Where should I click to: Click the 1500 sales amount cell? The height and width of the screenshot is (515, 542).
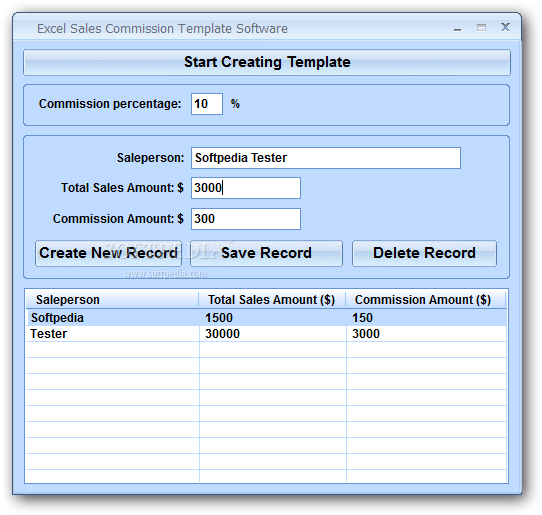[x=272, y=318]
